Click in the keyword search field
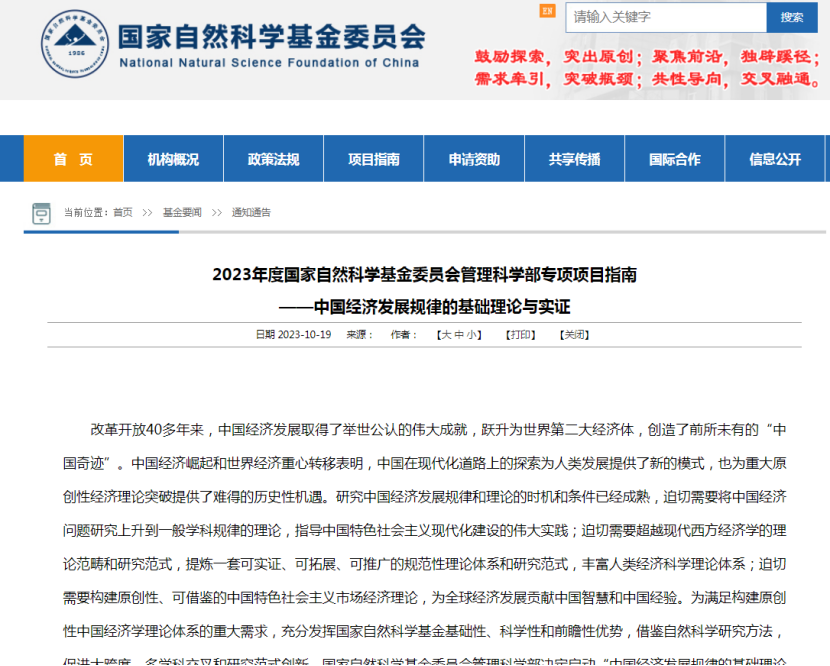 665,17
